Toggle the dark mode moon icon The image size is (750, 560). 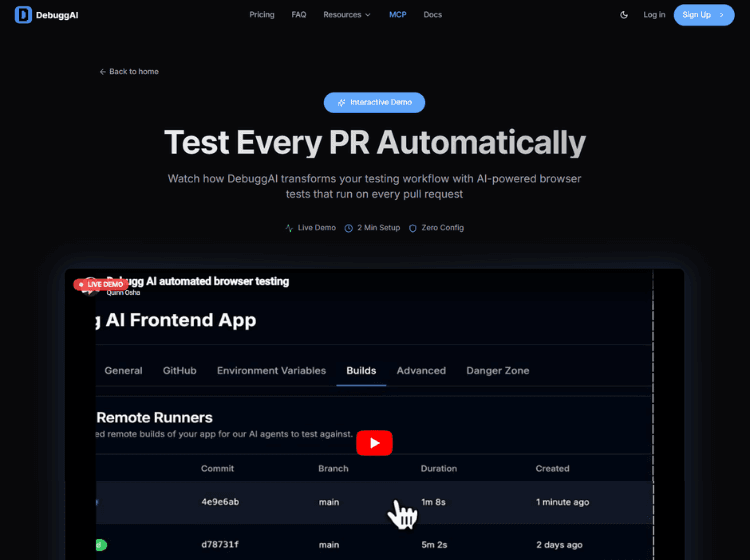click(624, 15)
